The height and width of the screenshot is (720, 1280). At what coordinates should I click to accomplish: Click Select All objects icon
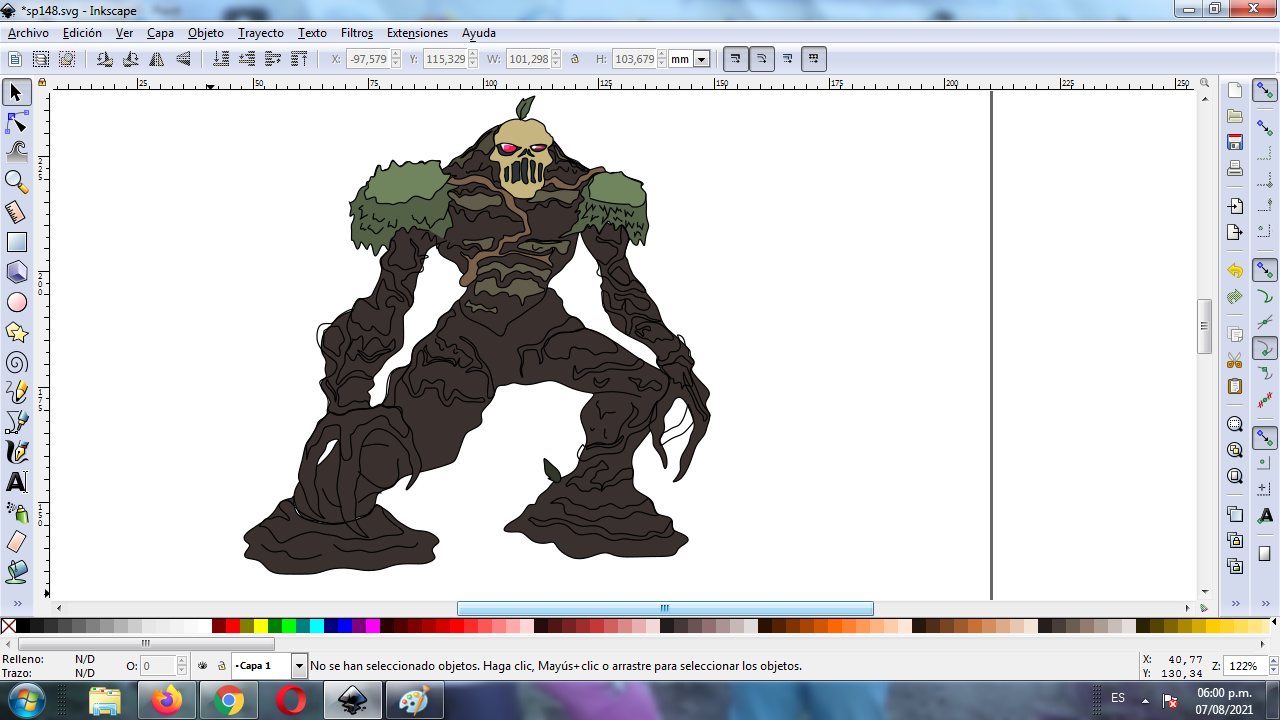(x=16, y=59)
